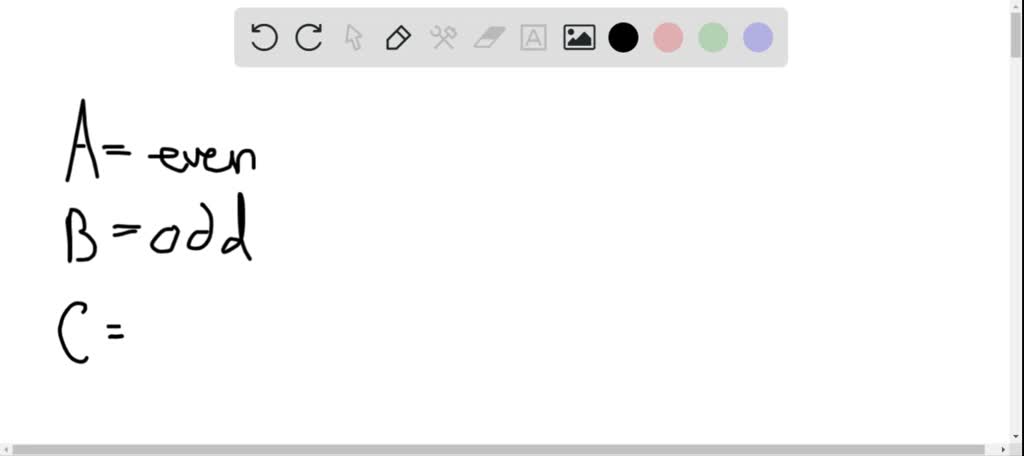1024x456 pixels.
Task: Click the scroll up arrow
Action: [1017, 5]
